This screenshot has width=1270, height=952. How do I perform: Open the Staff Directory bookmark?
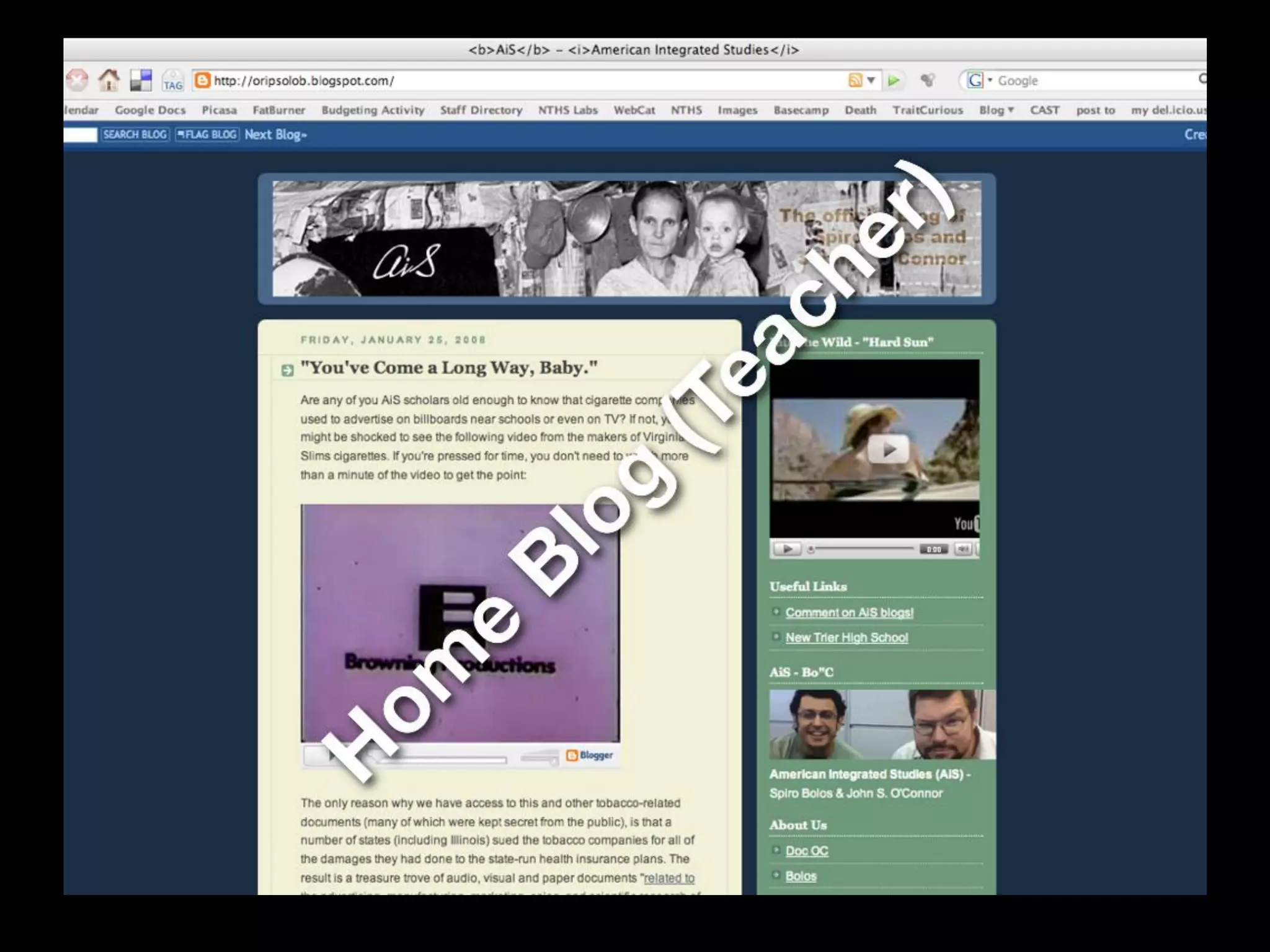pyautogui.click(x=481, y=110)
